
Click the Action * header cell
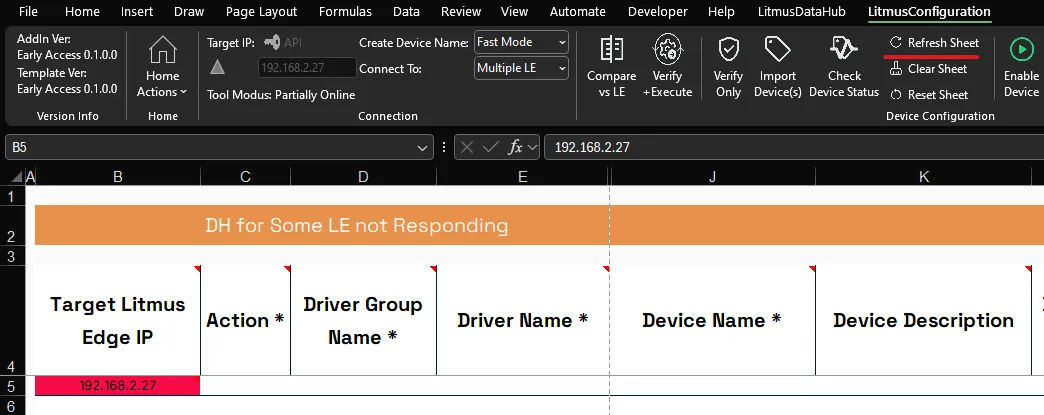tap(245, 320)
